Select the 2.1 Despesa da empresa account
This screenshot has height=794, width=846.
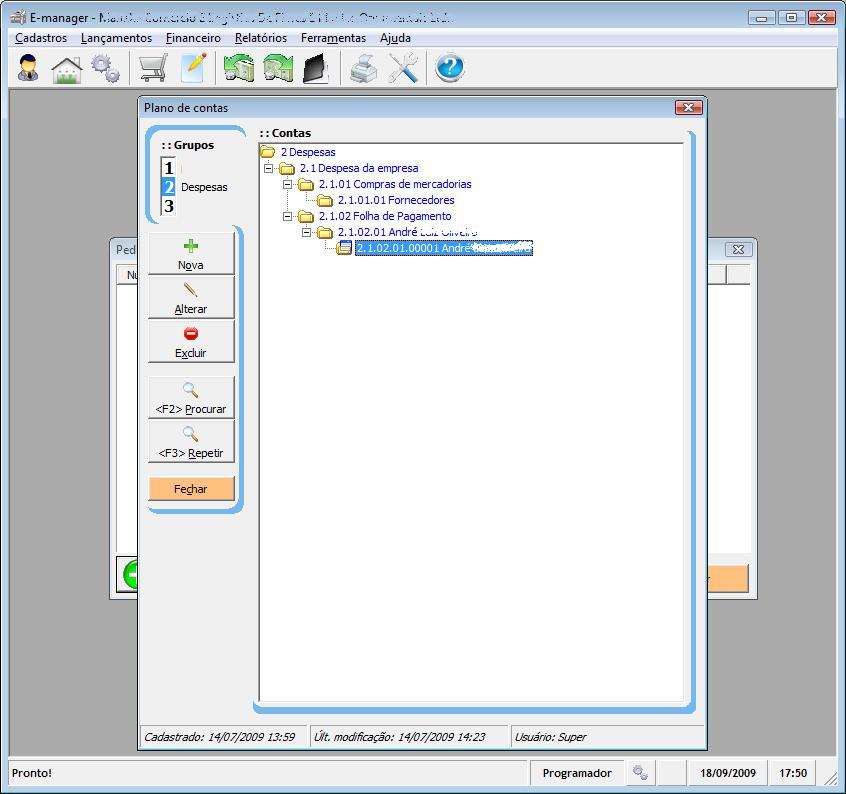(x=359, y=168)
